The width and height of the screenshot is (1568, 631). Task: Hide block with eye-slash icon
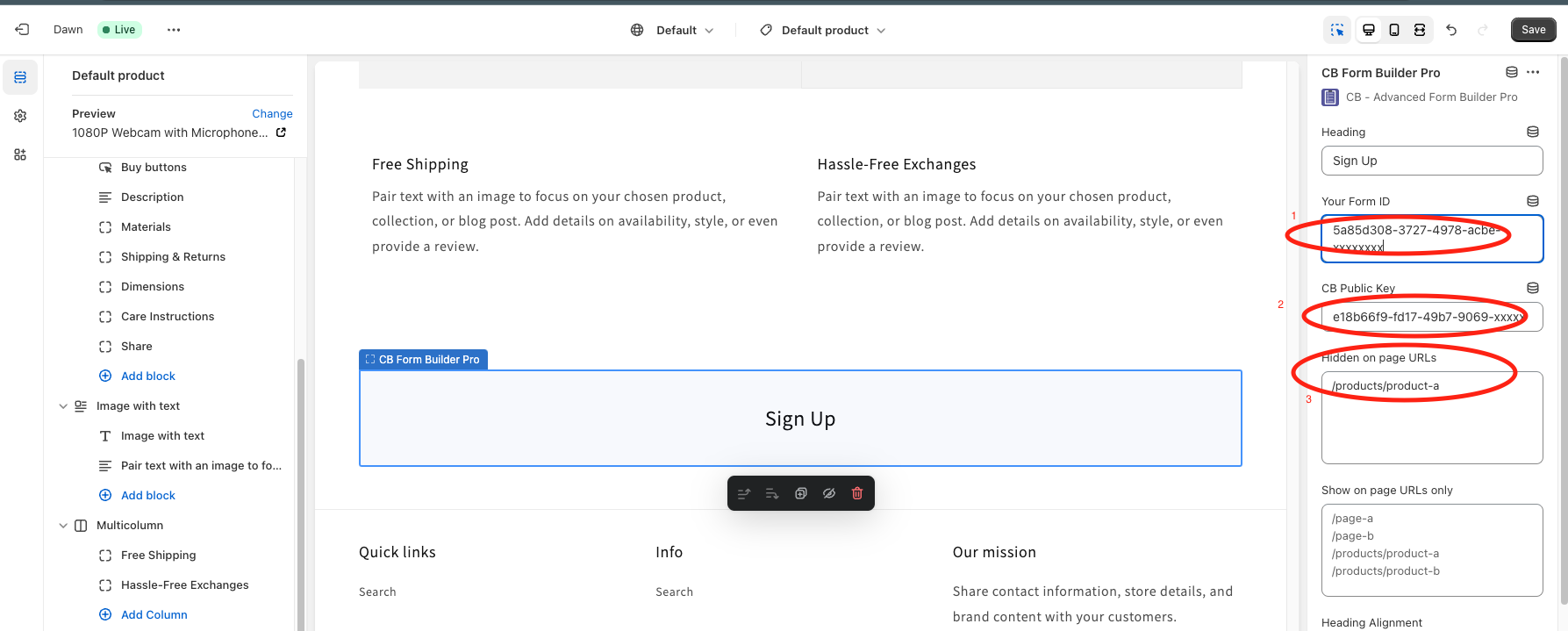click(x=829, y=493)
